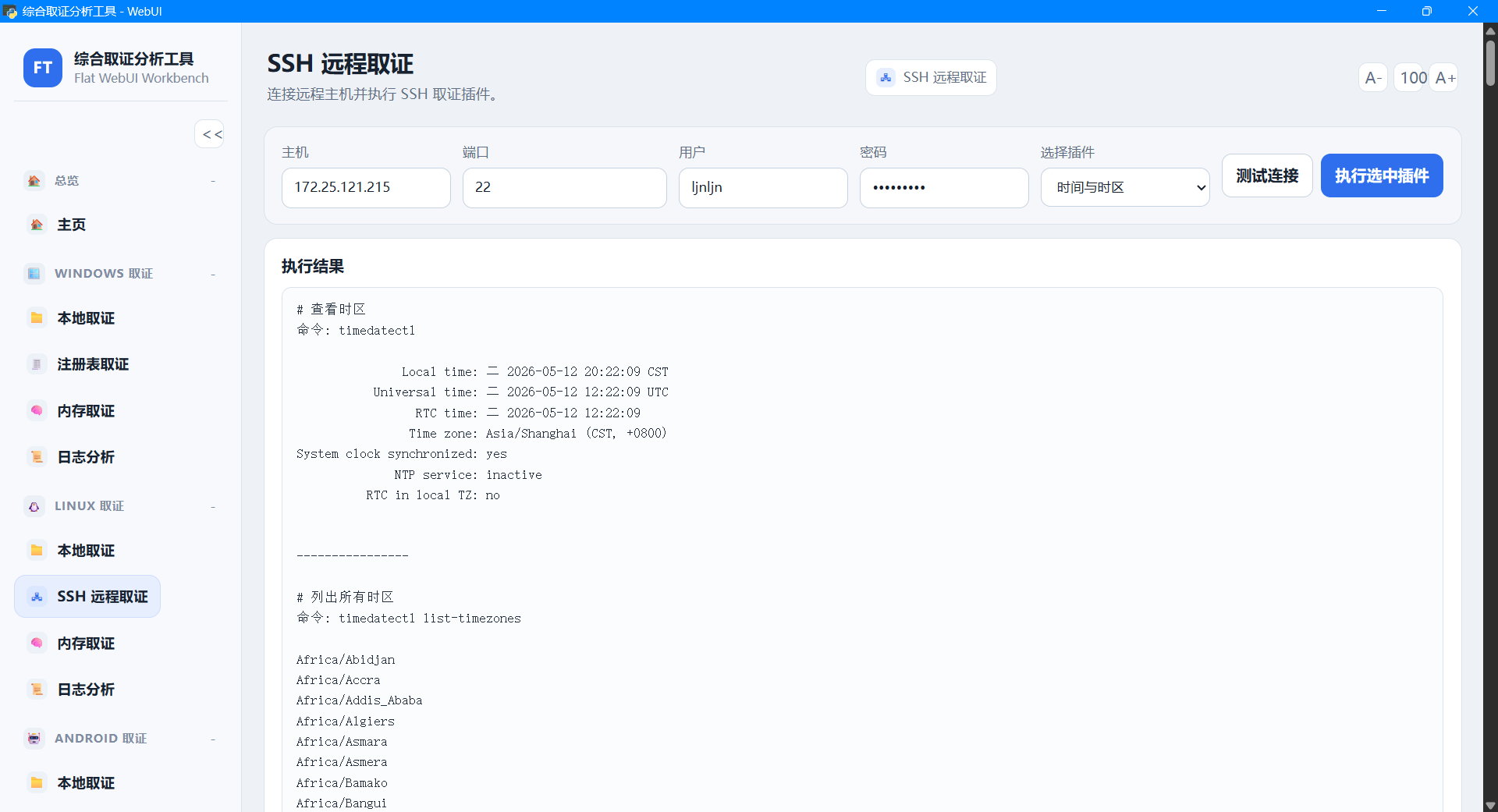Screen dimensions: 1498x812
Task: Collapse the LINUX 取证 section
Action: (x=213, y=507)
